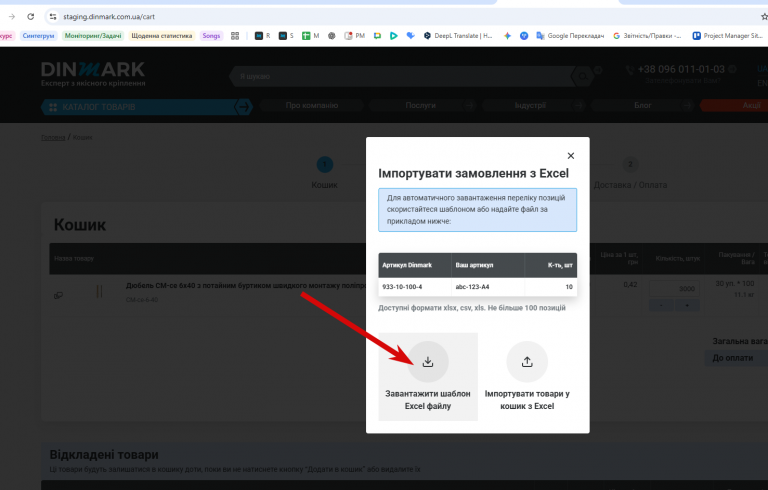
Task: Close the Excel import dialog
Action: [571, 156]
